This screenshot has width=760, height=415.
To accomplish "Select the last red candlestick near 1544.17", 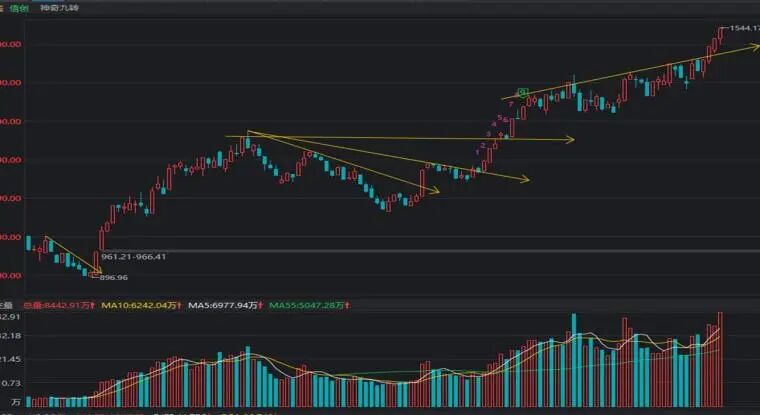I will (x=721, y=35).
